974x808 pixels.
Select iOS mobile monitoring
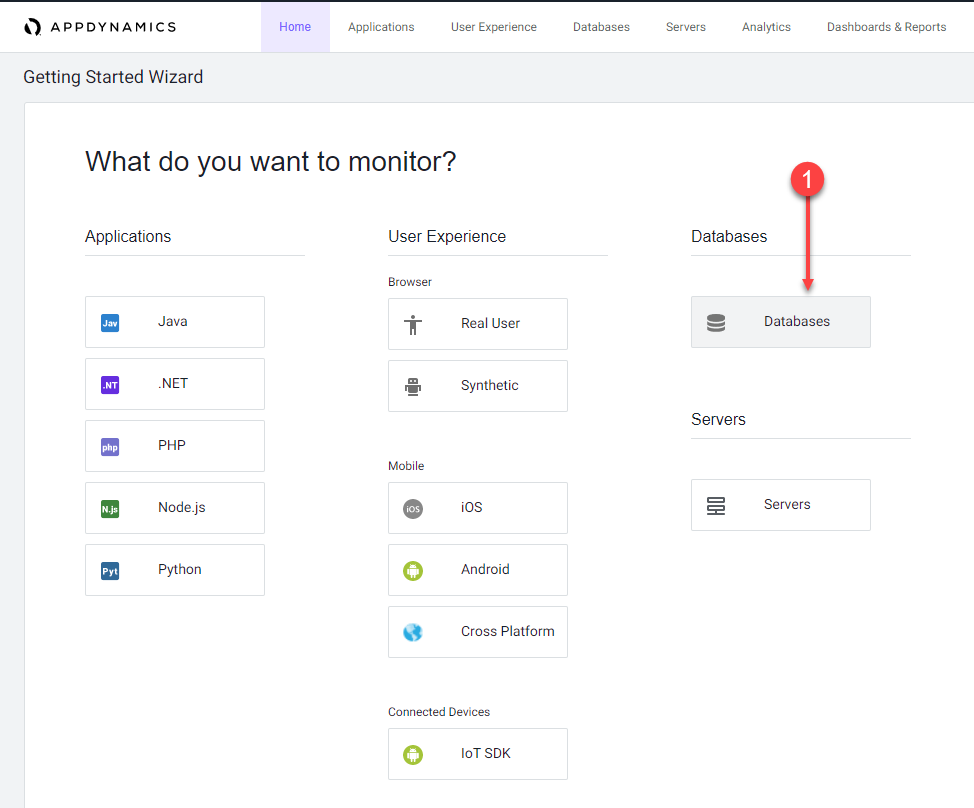pos(478,508)
